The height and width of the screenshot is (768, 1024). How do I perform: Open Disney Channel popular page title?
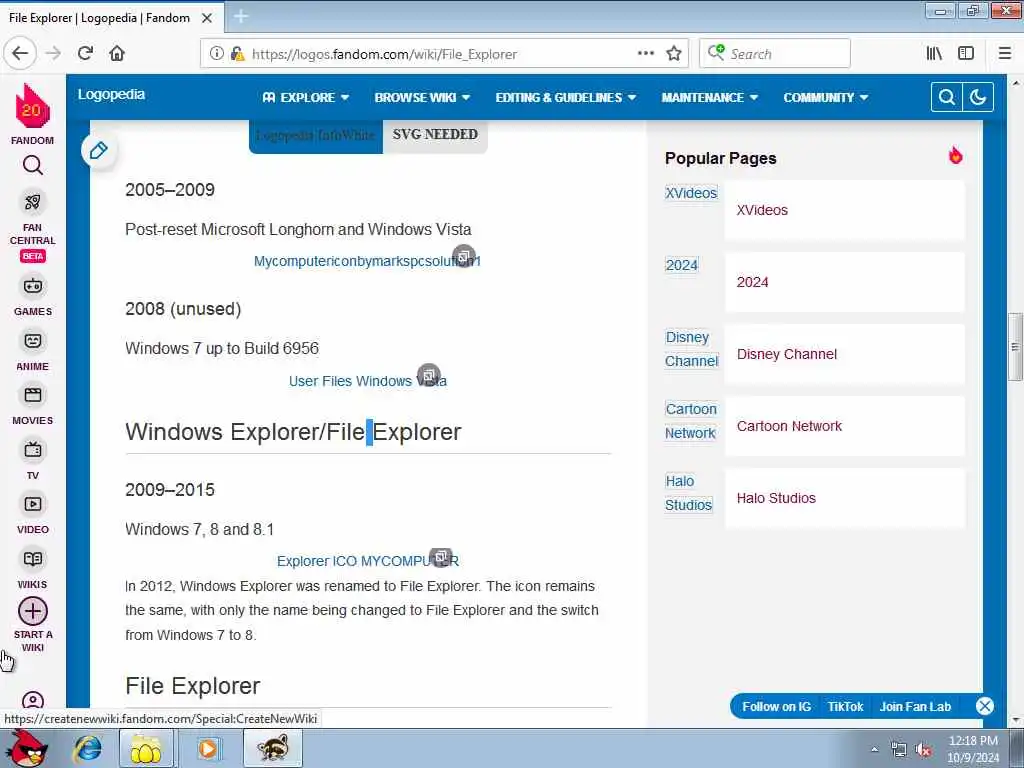click(787, 354)
